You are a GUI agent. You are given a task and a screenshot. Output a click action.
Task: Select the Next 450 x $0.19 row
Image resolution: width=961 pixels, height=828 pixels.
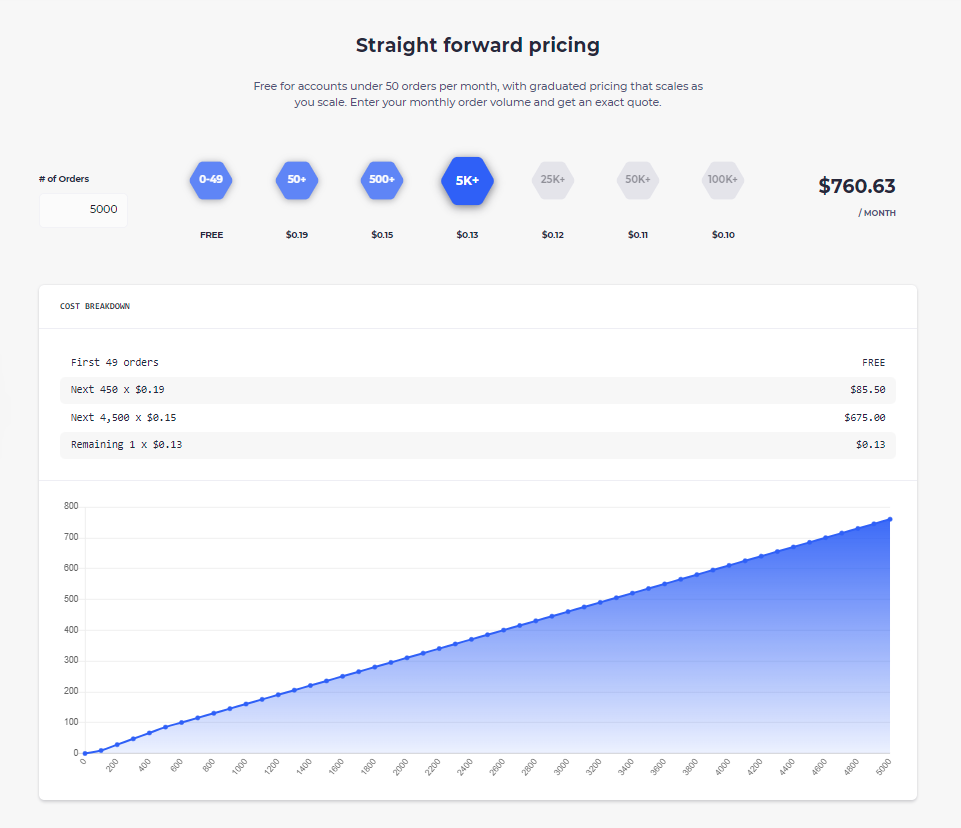478,389
